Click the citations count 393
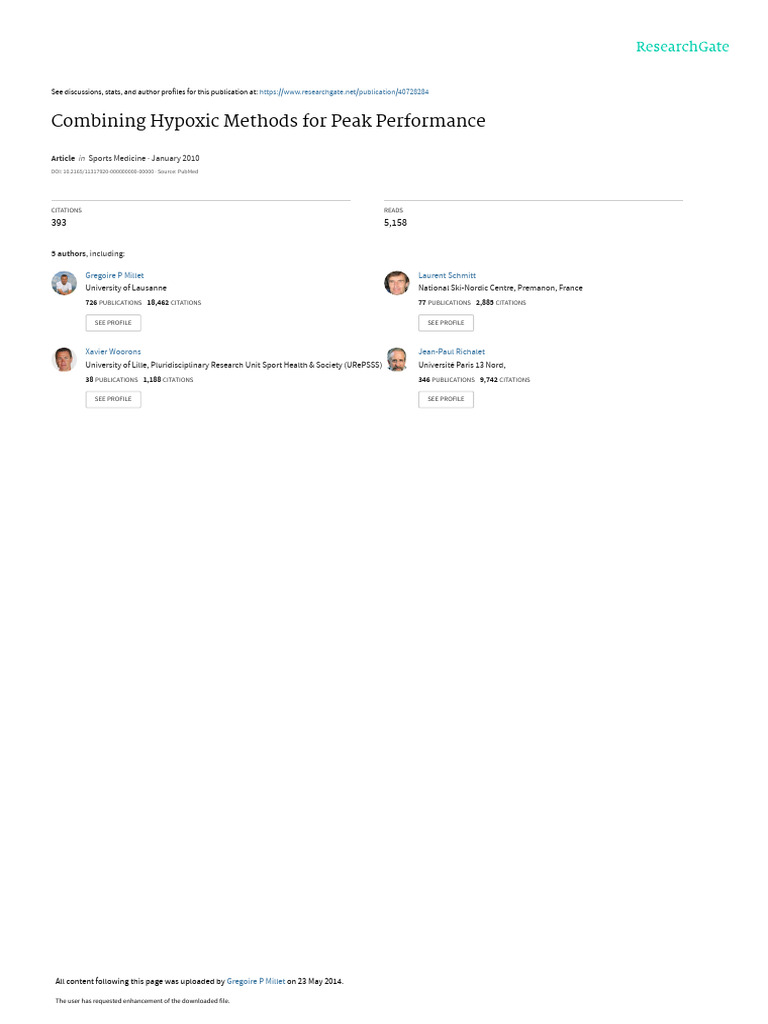Image resolution: width=768 pixels, height=1024 pixels. pos(59,223)
